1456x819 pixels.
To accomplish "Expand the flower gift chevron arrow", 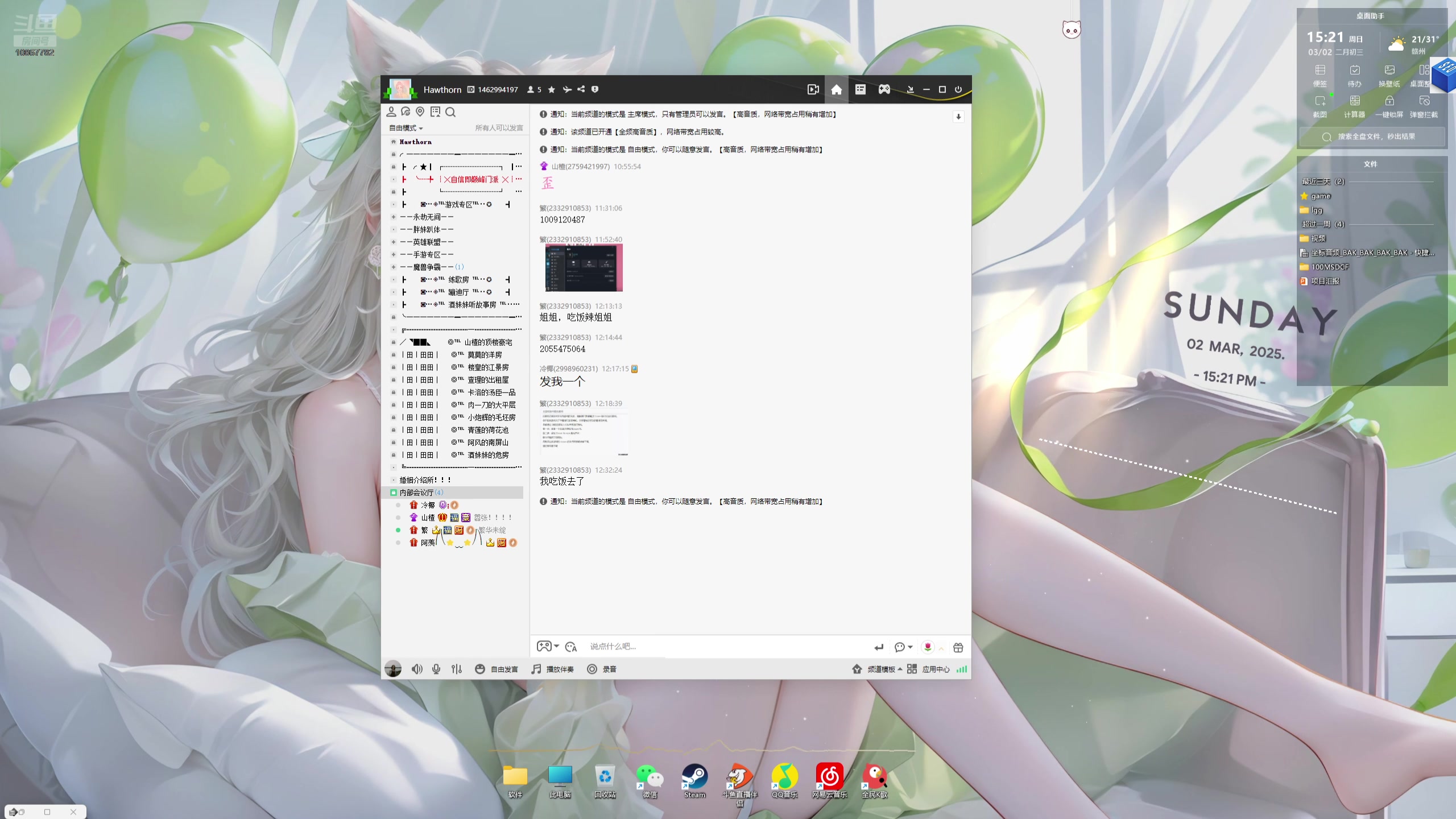I will (x=941, y=648).
